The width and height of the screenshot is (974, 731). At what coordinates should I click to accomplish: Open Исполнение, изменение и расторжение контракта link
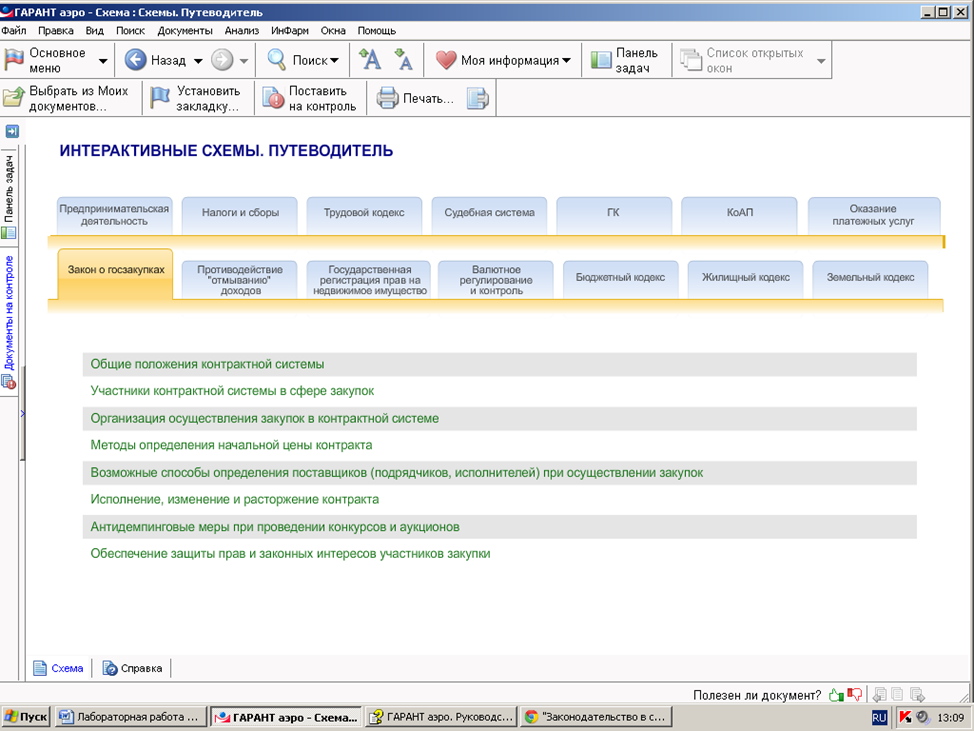point(234,499)
